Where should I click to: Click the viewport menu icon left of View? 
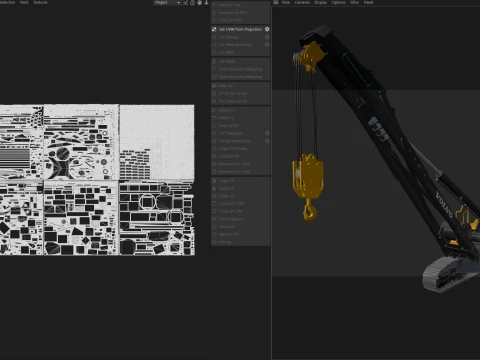pos(276,2)
